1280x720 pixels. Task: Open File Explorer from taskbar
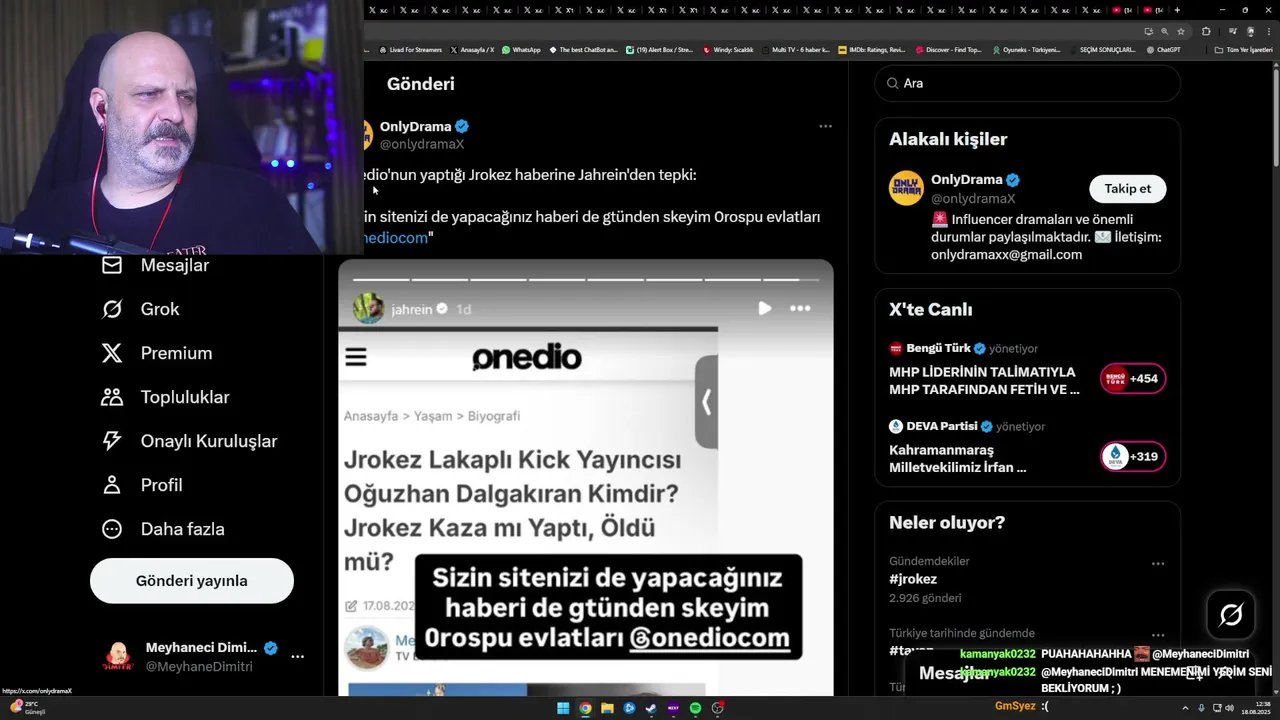coord(607,708)
